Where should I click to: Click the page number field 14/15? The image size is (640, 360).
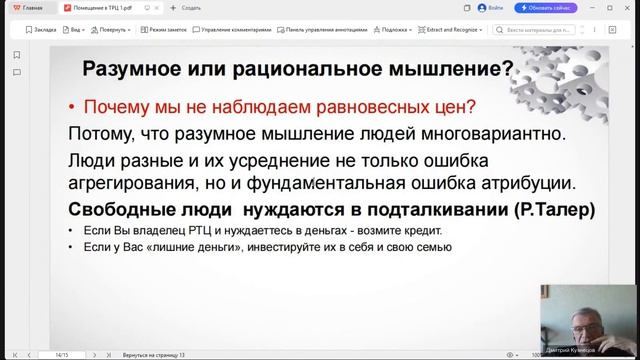tap(62, 355)
